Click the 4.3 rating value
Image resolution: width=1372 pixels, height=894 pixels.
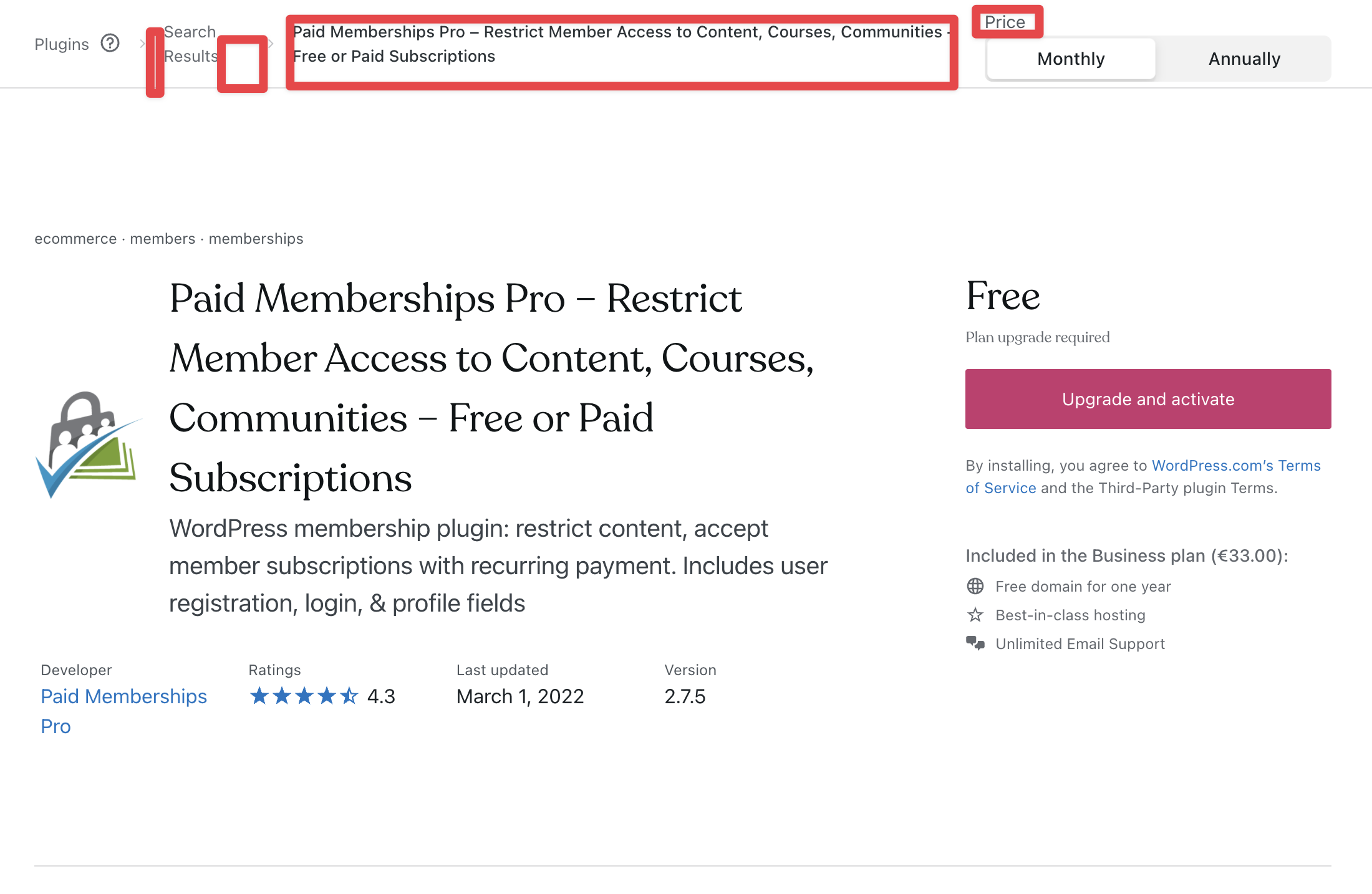(x=381, y=696)
